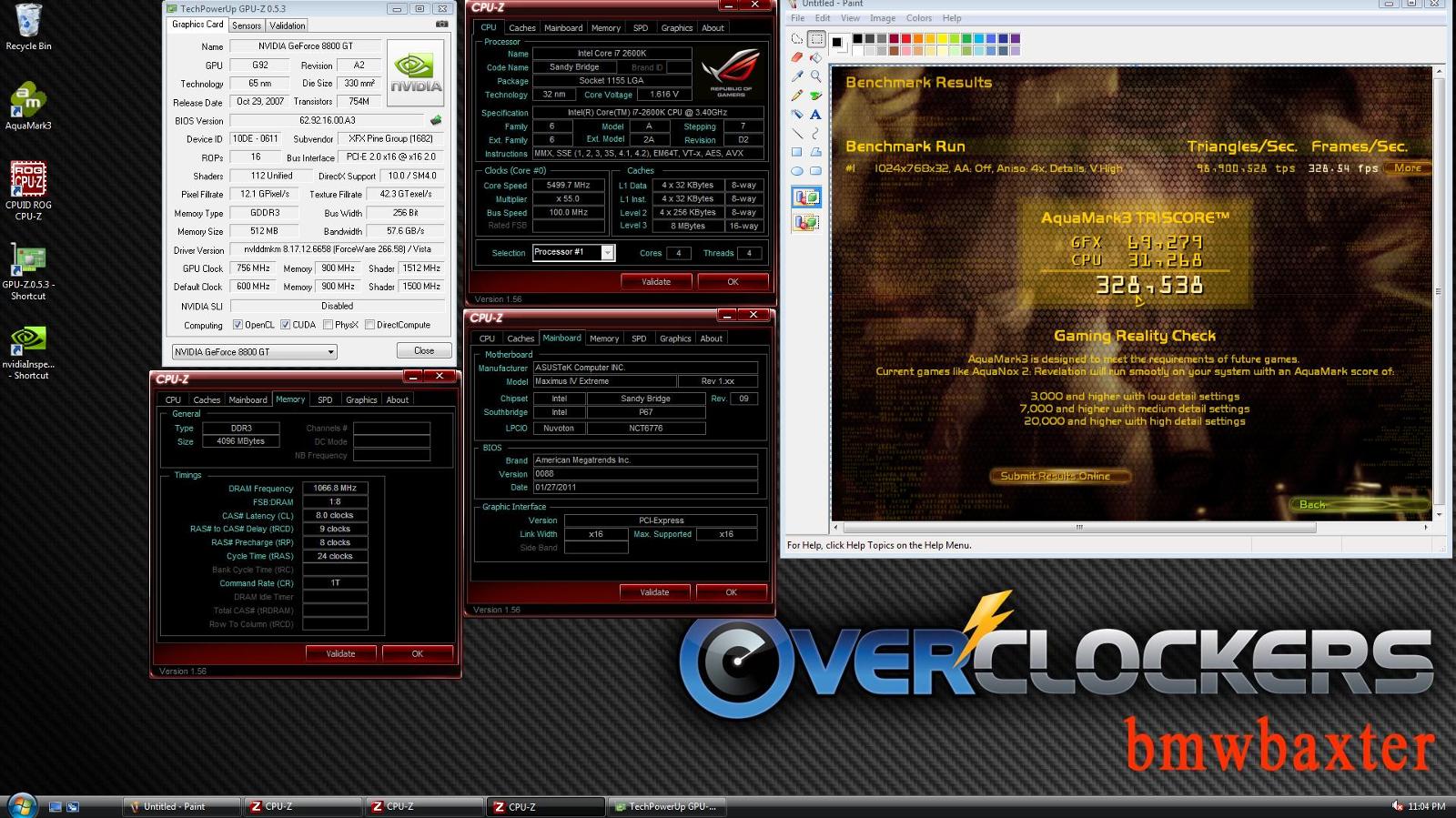The height and width of the screenshot is (818, 1456).
Task: Click OK in the CPU-Z Memory window
Action: tap(418, 653)
